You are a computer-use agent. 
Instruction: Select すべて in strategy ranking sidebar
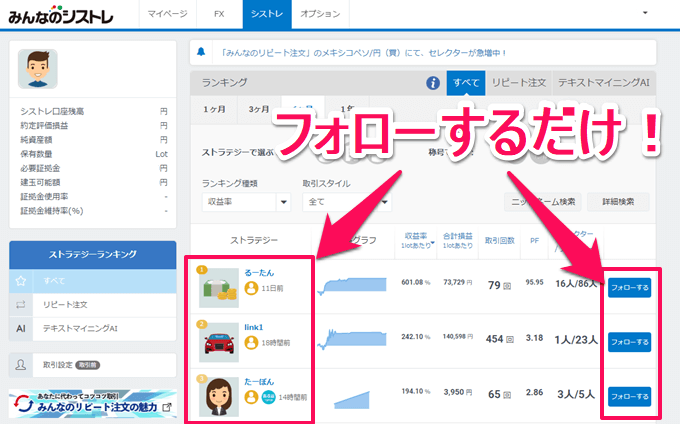click(92, 281)
